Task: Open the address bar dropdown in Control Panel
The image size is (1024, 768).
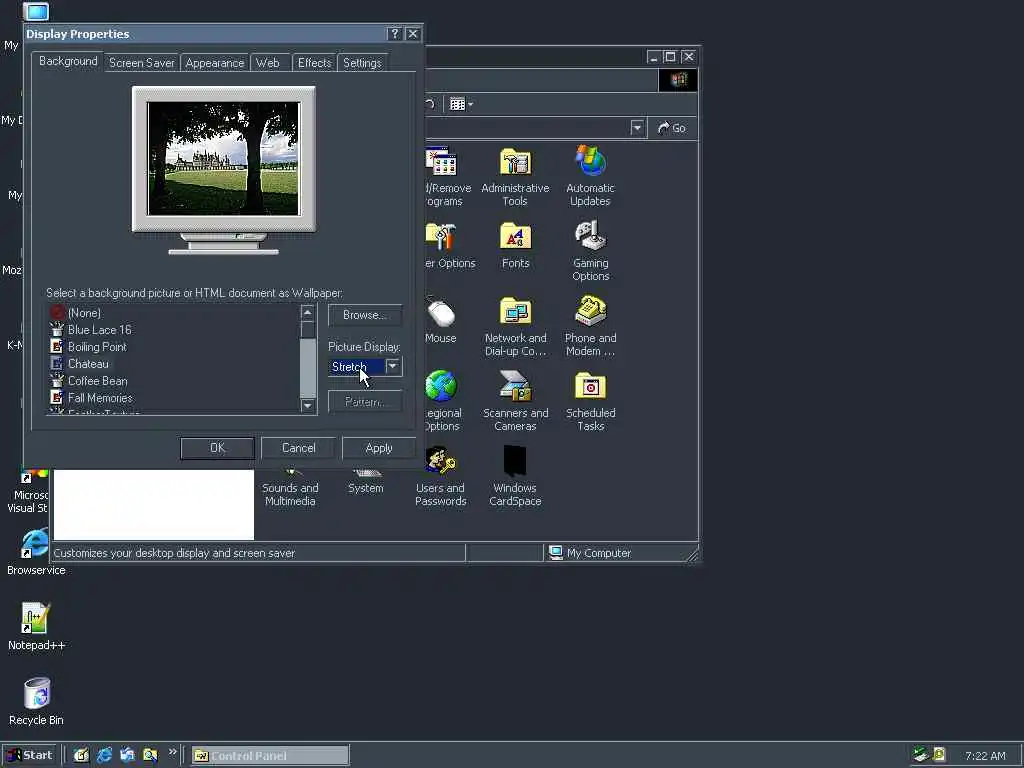Action: tap(637, 128)
